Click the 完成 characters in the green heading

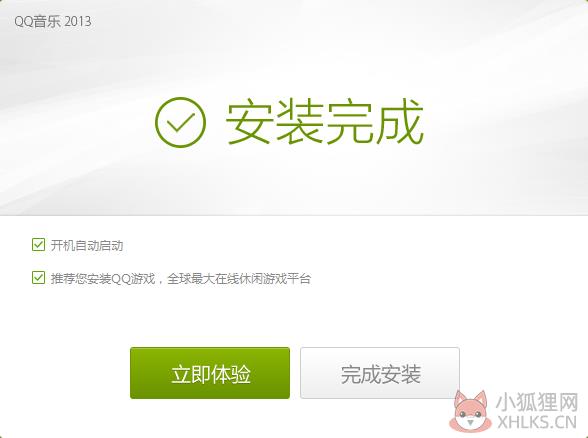tap(375, 122)
